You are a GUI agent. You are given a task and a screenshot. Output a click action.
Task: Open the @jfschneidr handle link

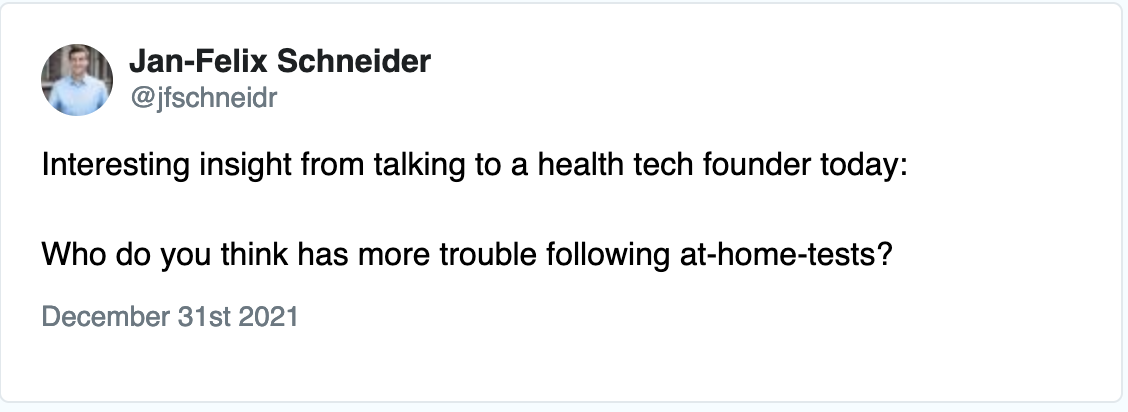click(x=203, y=97)
